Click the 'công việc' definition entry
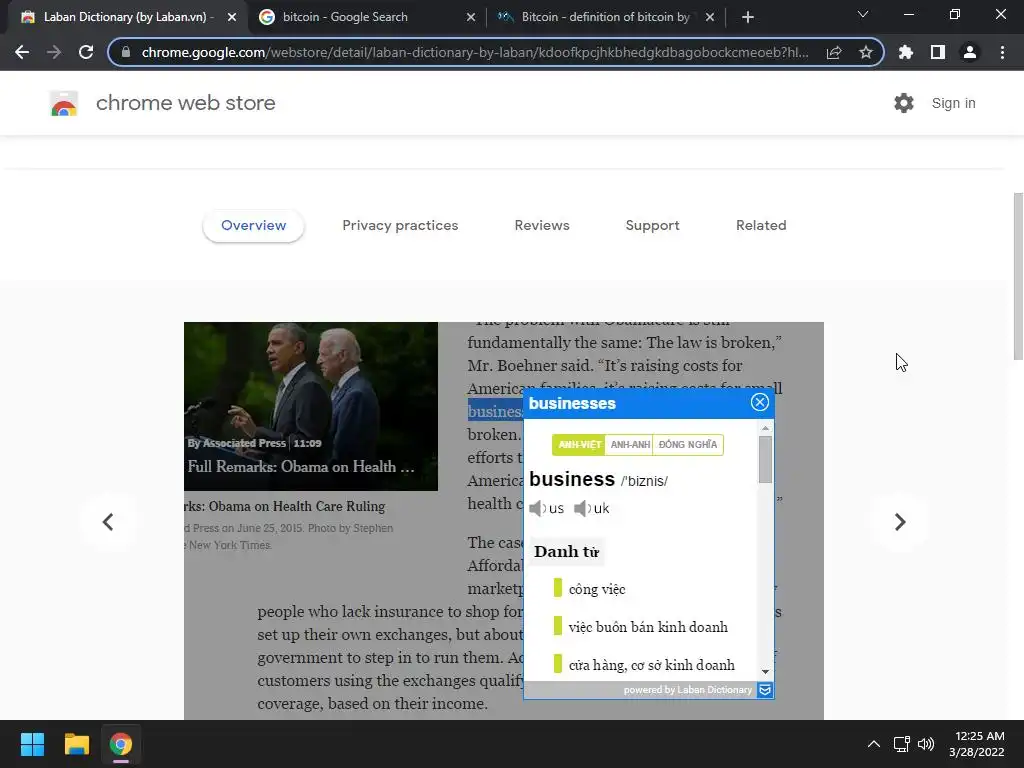1024x768 pixels. (x=597, y=589)
